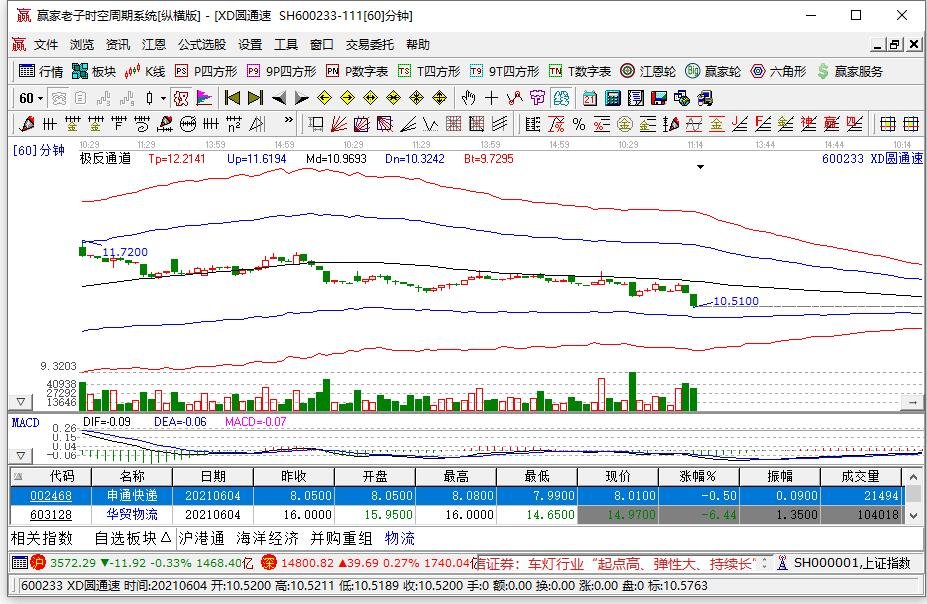Click the red pen drawing tool icon
This screenshot has width=927, height=604.
coord(27,124)
